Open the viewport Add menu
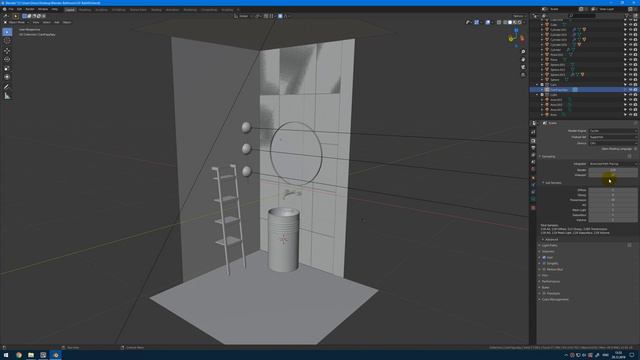640x360 pixels. (x=57, y=22)
